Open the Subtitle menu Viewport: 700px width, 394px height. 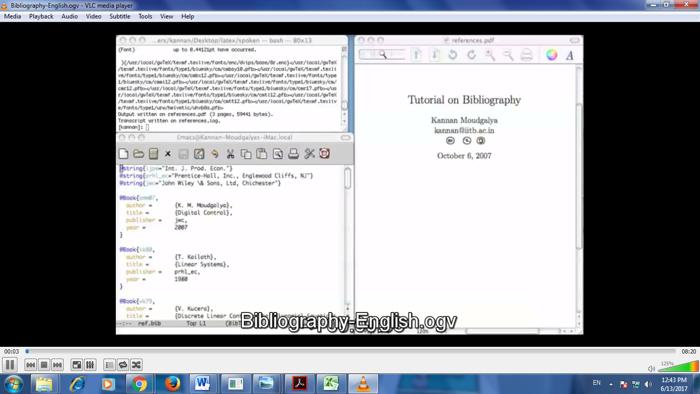pyautogui.click(x=120, y=17)
